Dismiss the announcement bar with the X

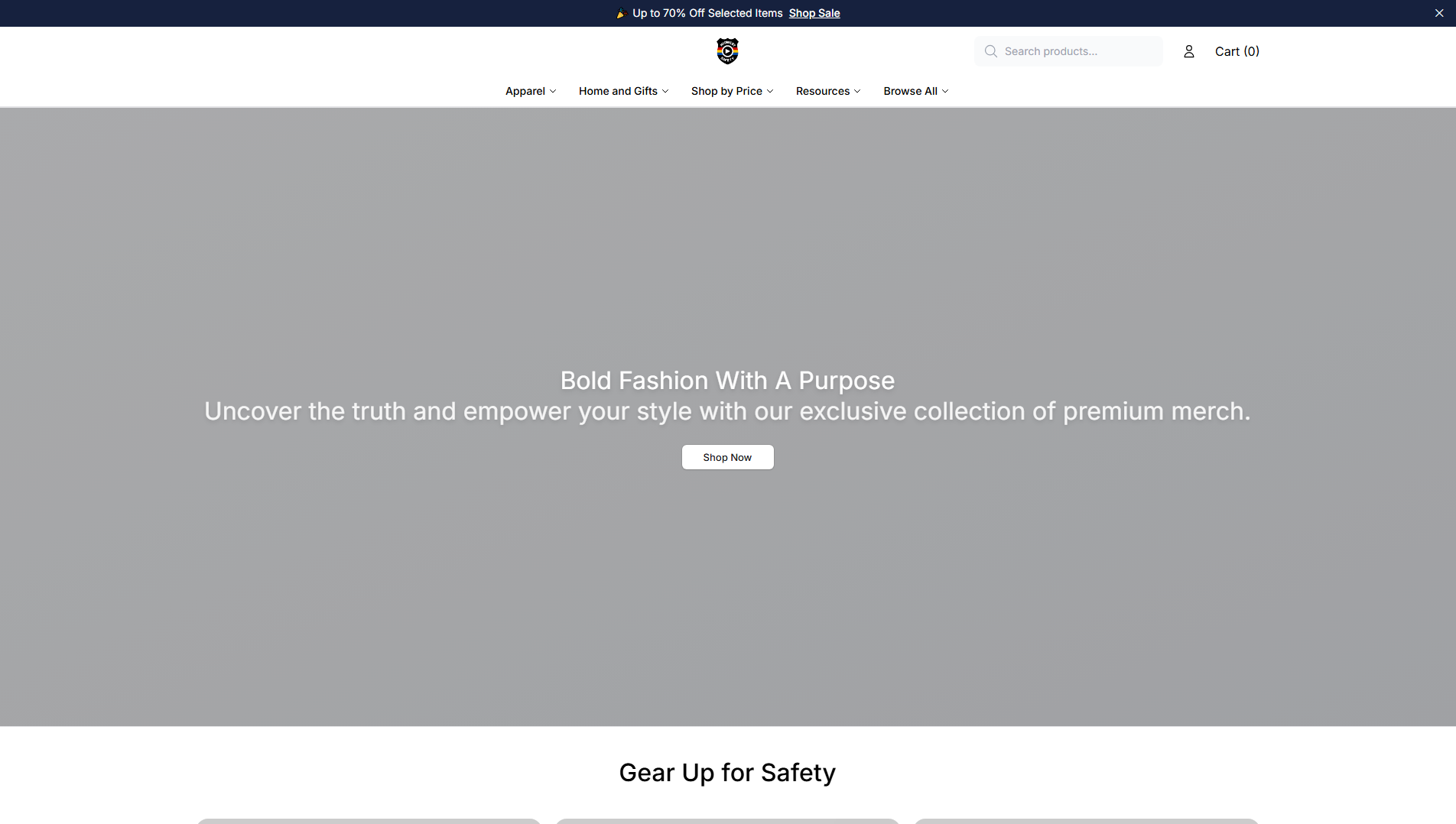pos(1439,13)
